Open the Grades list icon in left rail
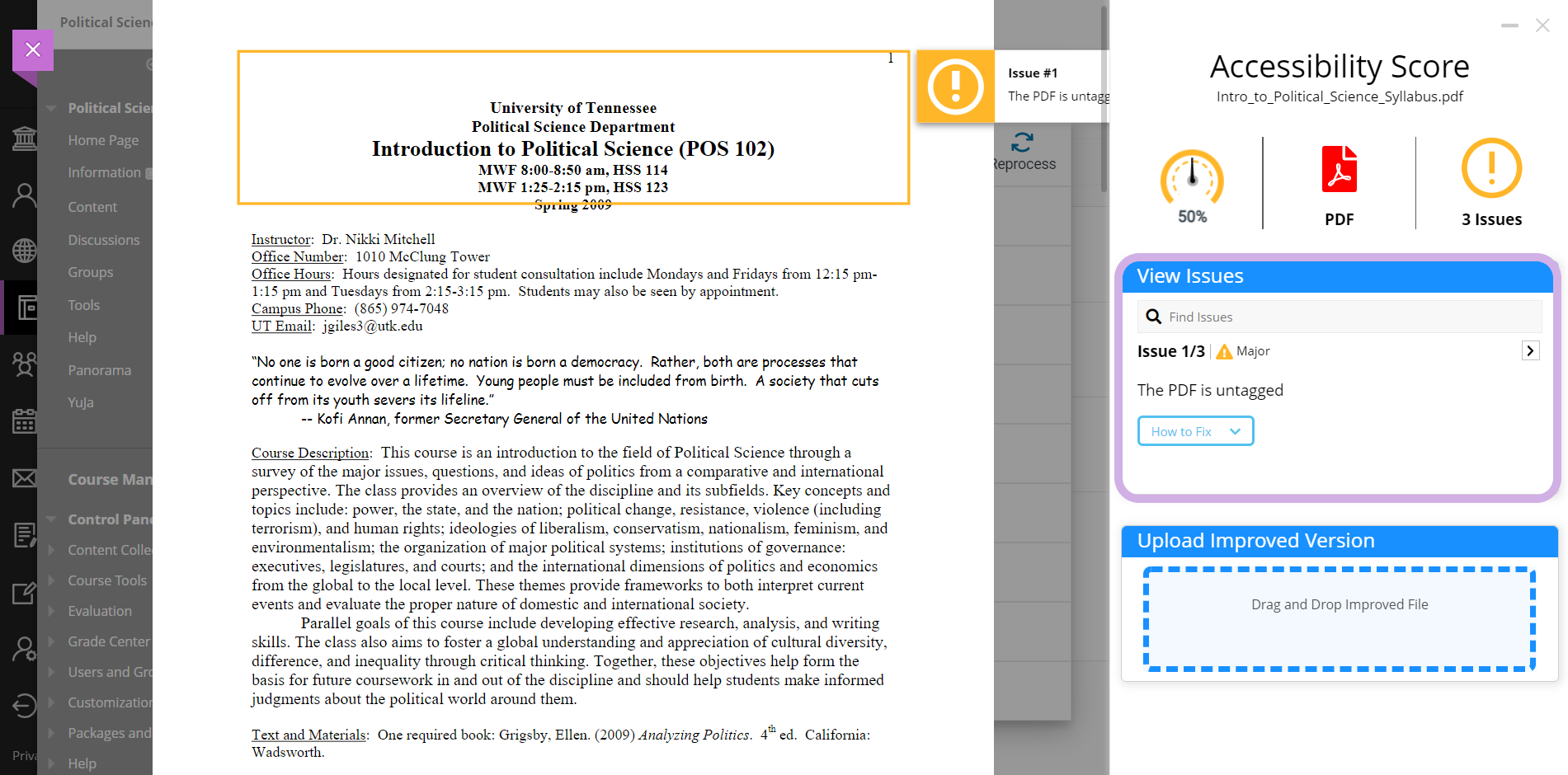1568x775 pixels. (x=25, y=535)
